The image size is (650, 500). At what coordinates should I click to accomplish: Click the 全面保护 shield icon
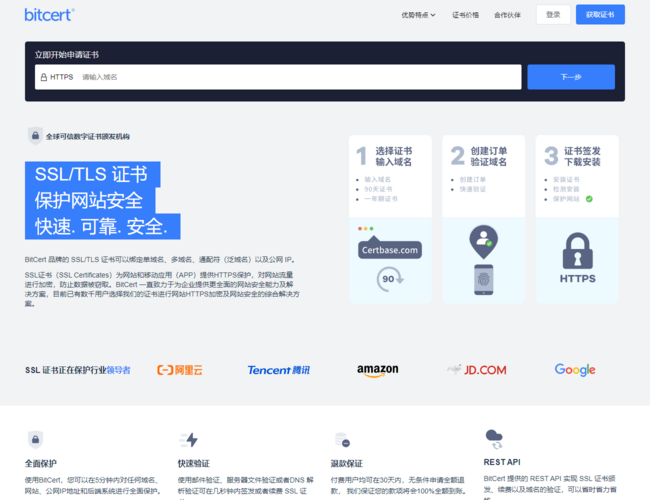(35, 439)
